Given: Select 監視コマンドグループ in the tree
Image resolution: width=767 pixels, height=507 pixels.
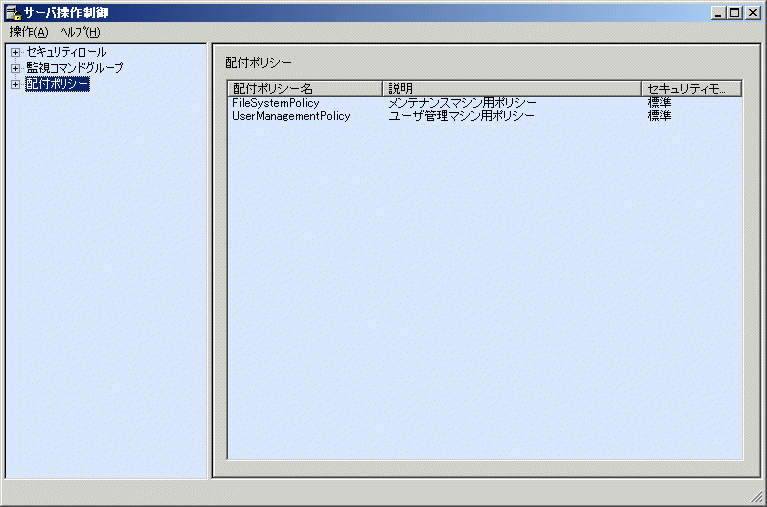Looking at the screenshot, I should coord(75,68).
